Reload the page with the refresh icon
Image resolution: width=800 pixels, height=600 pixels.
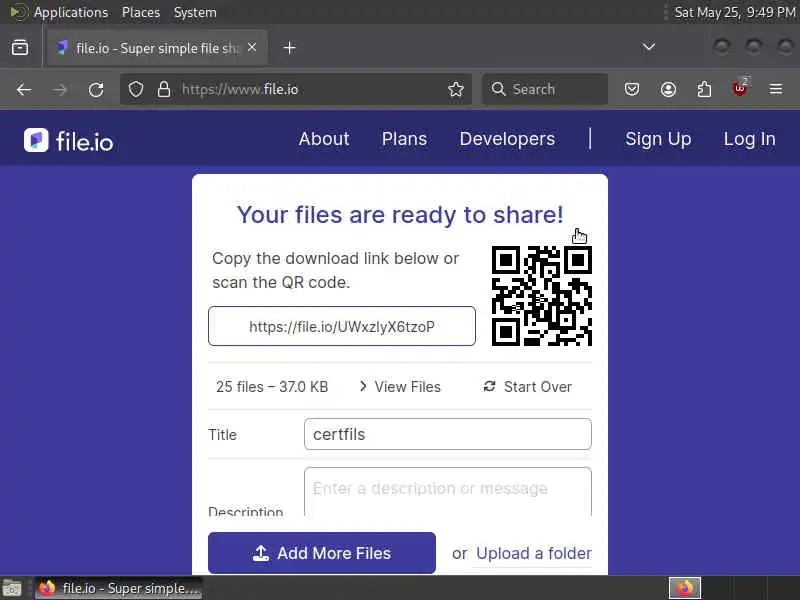tap(96, 90)
